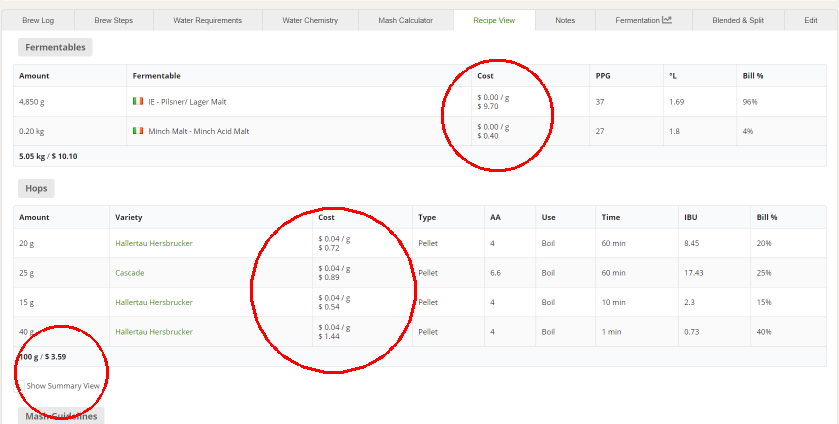Click the '4,850 g' fermentable amount
Image resolution: width=839 pixels, height=424 pixels.
[x=32, y=102]
